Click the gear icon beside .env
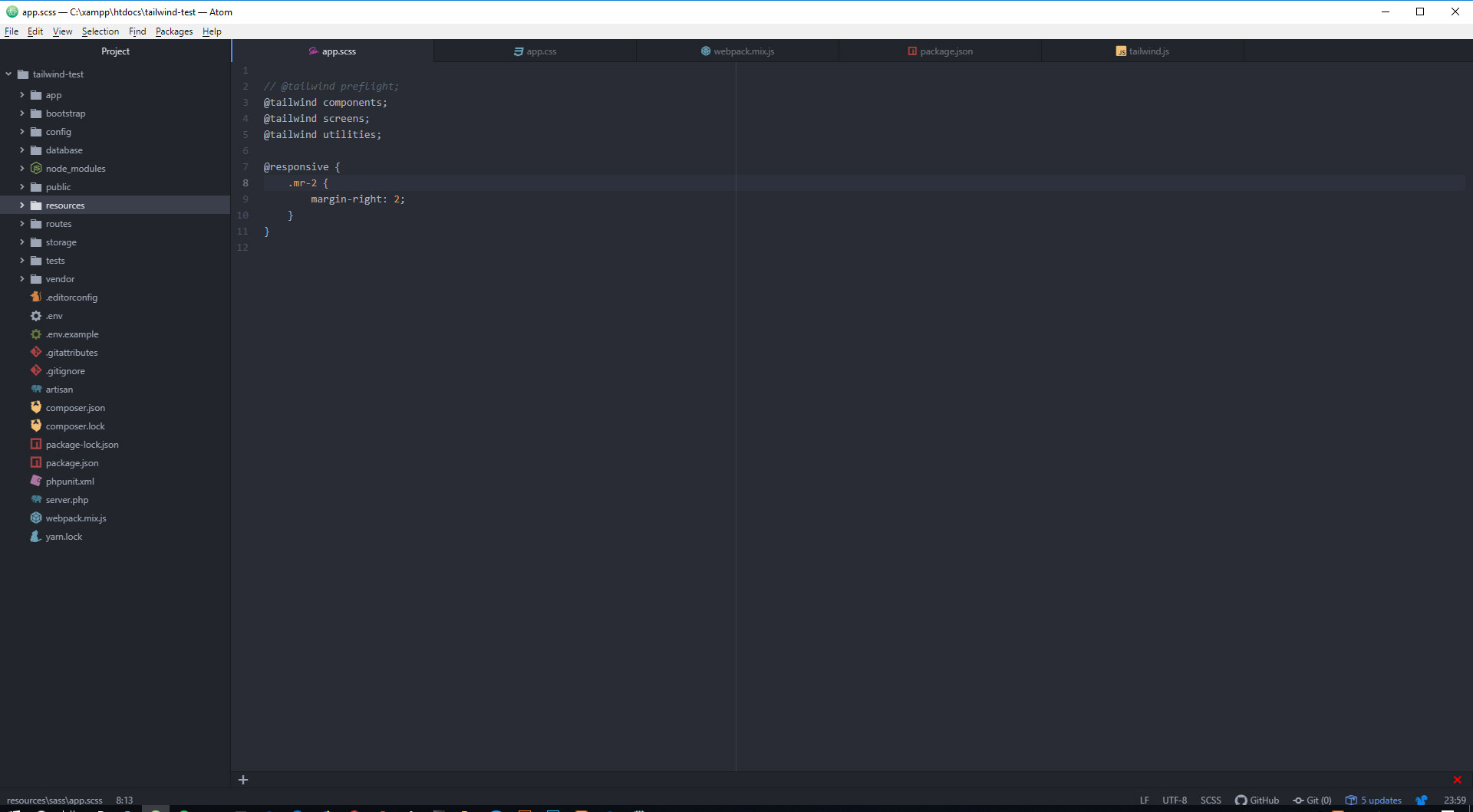Screen dimensions: 1473x812 [35, 315]
